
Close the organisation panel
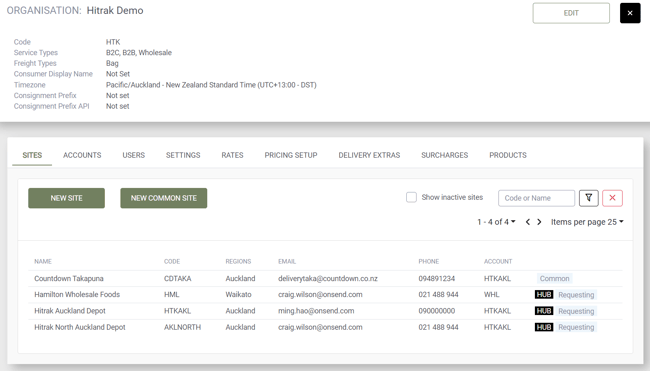[x=630, y=13]
